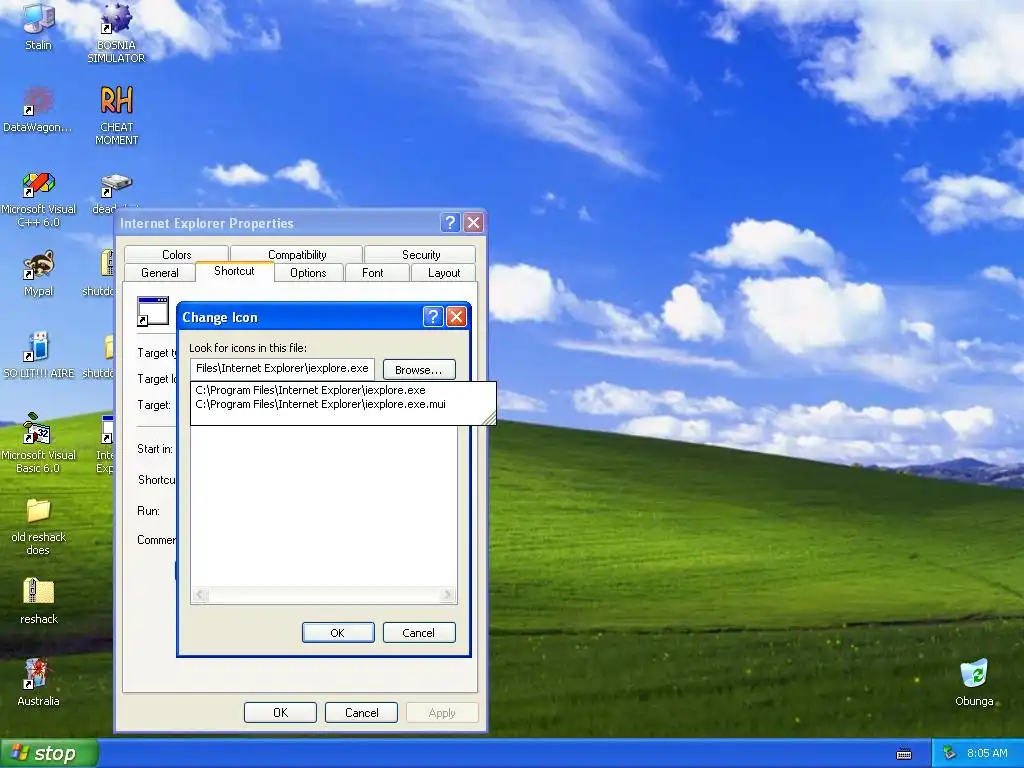Image resolution: width=1024 pixels, height=768 pixels.
Task: Switch to the General tab
Action: coord(159,273)
